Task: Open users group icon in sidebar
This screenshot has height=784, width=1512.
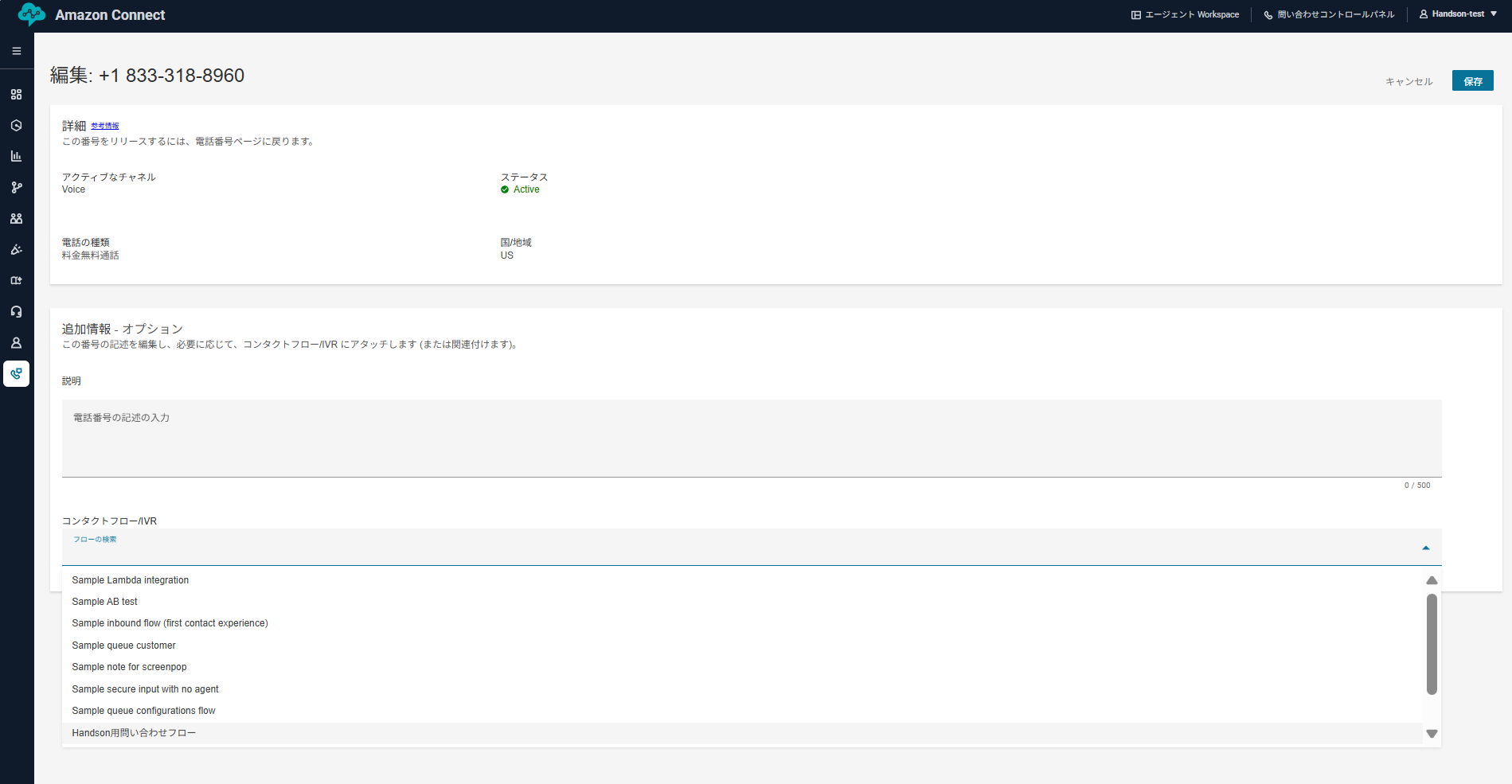Action: pyautogui.click(x=16, y=219)
